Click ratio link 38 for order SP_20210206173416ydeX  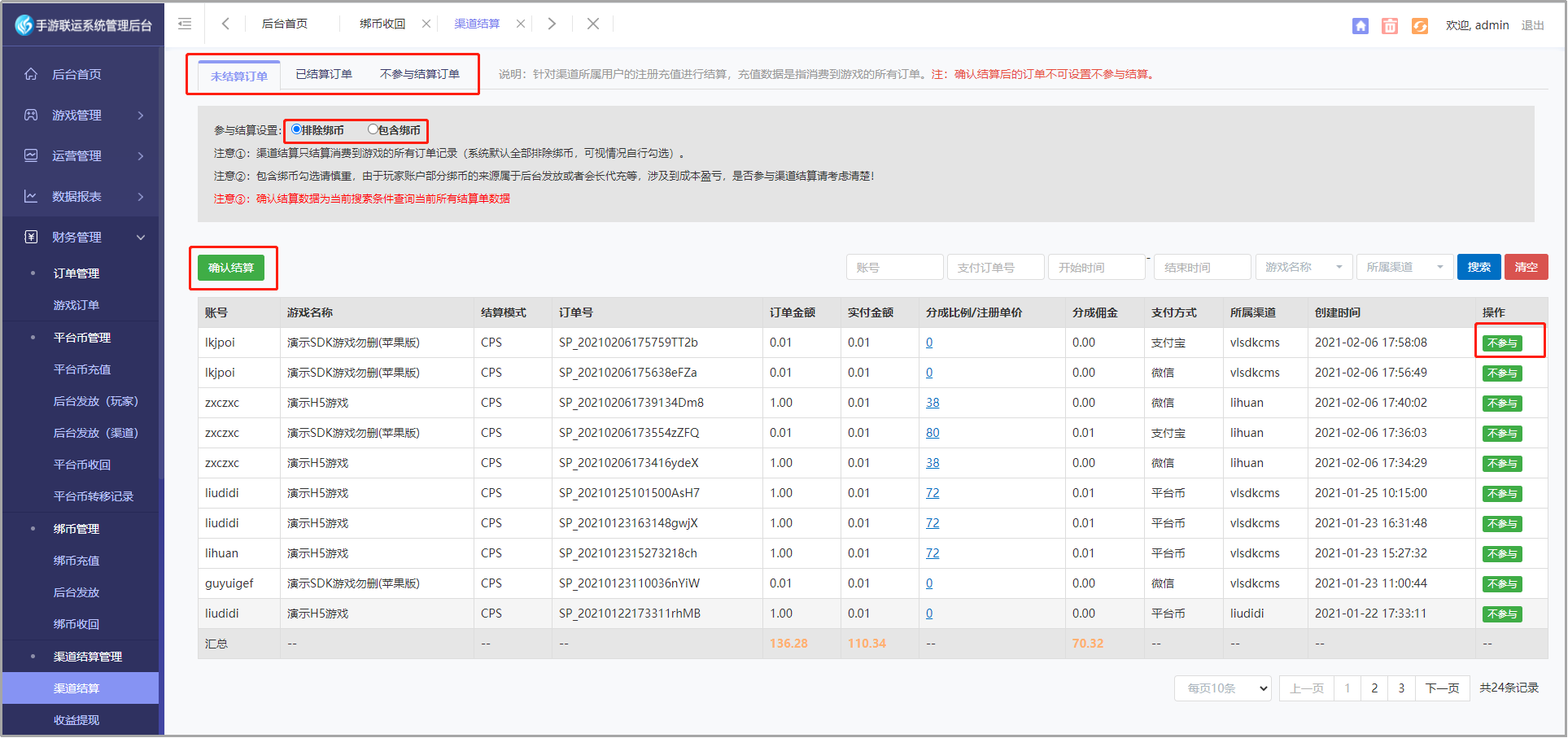click(933, 463)
